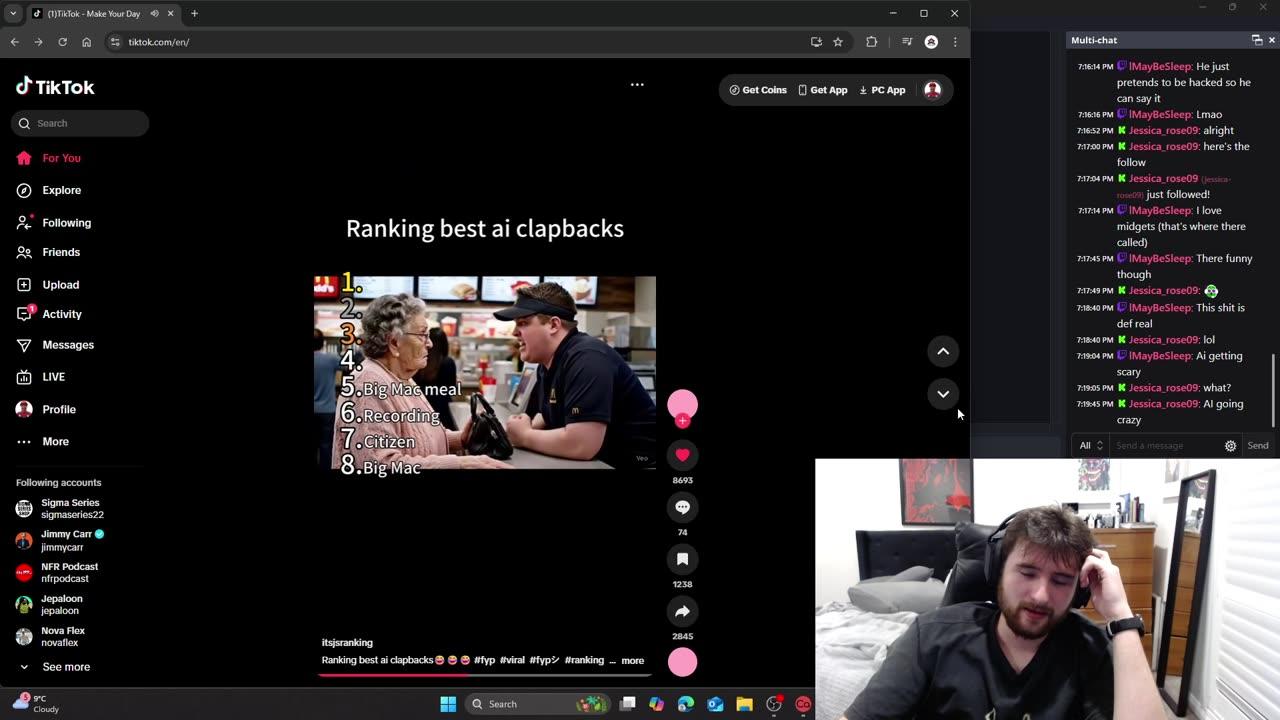Pop out the Multi-chat panel
Screen dimensions: 1280x720
[1257, 40]
